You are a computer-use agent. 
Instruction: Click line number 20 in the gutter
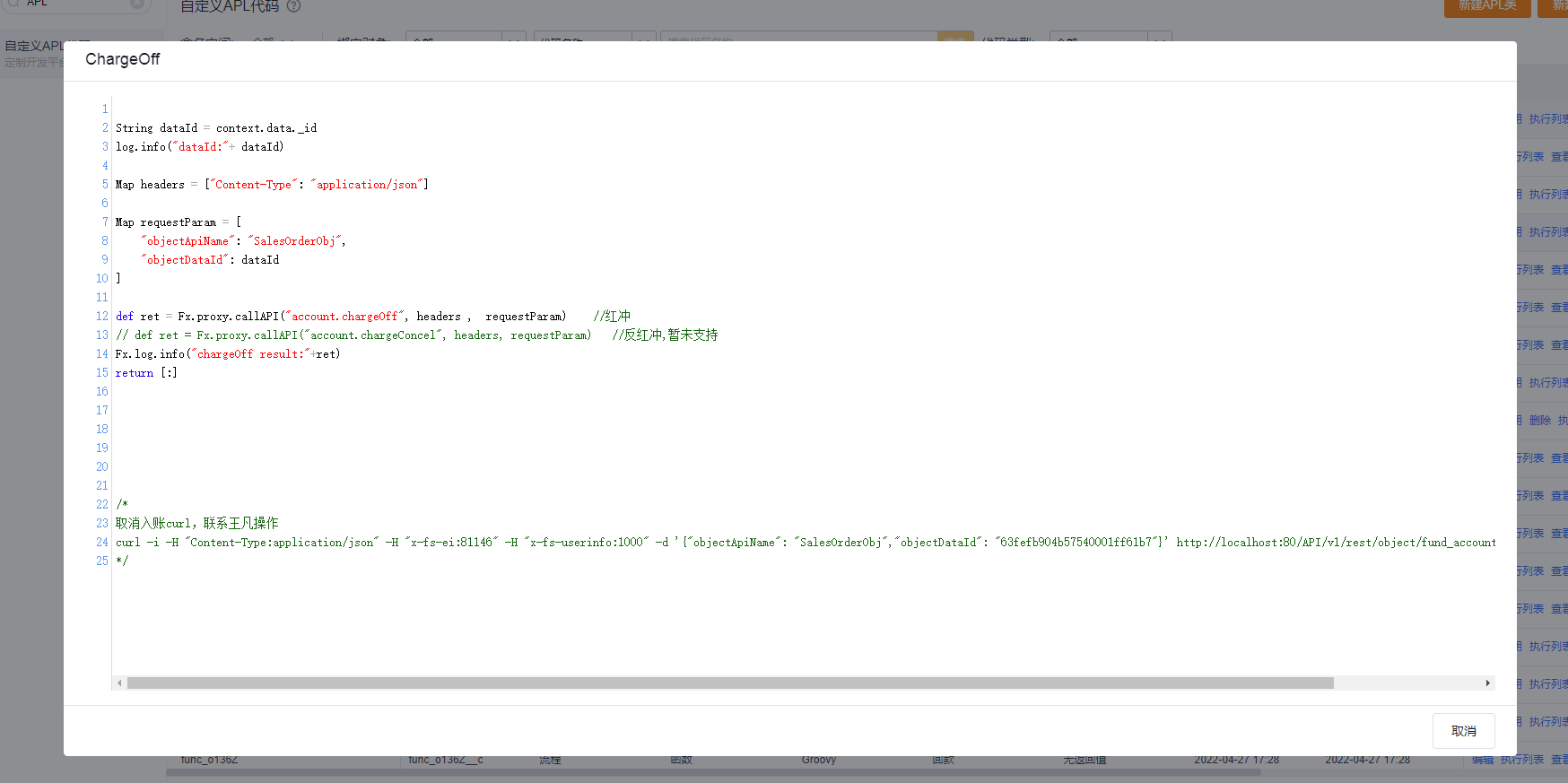pyautogui.click(x=102, y=467)
